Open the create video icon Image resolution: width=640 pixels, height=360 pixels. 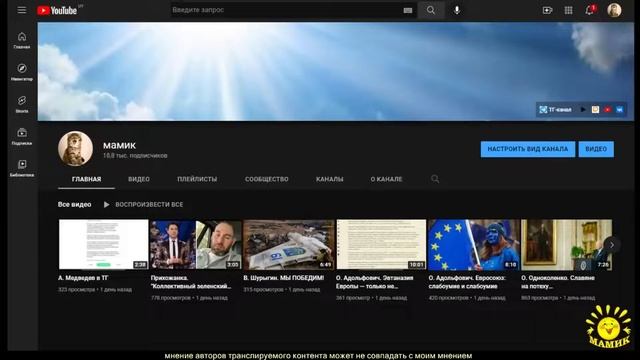click(547, 10)
